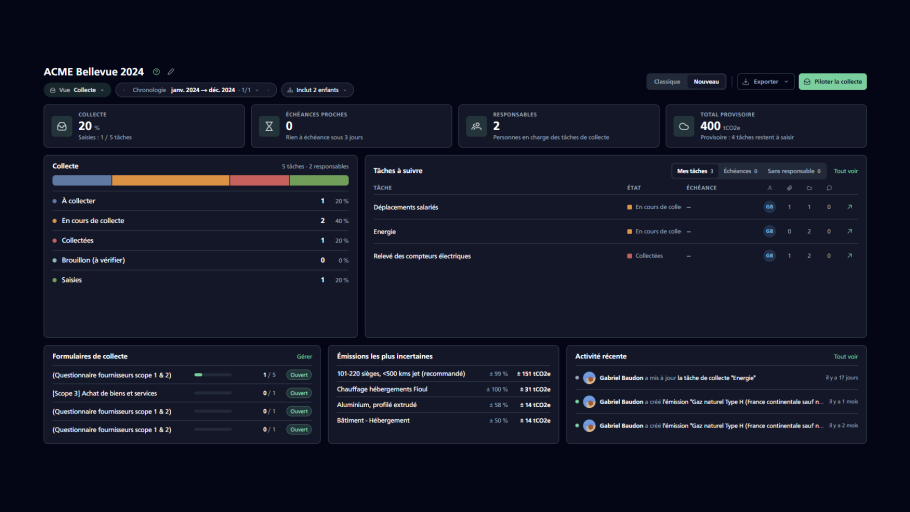This screenshot has width=910, height=512.
Task: Click the activity about tâche de collecte "Energie"
Action: (717, 378)
